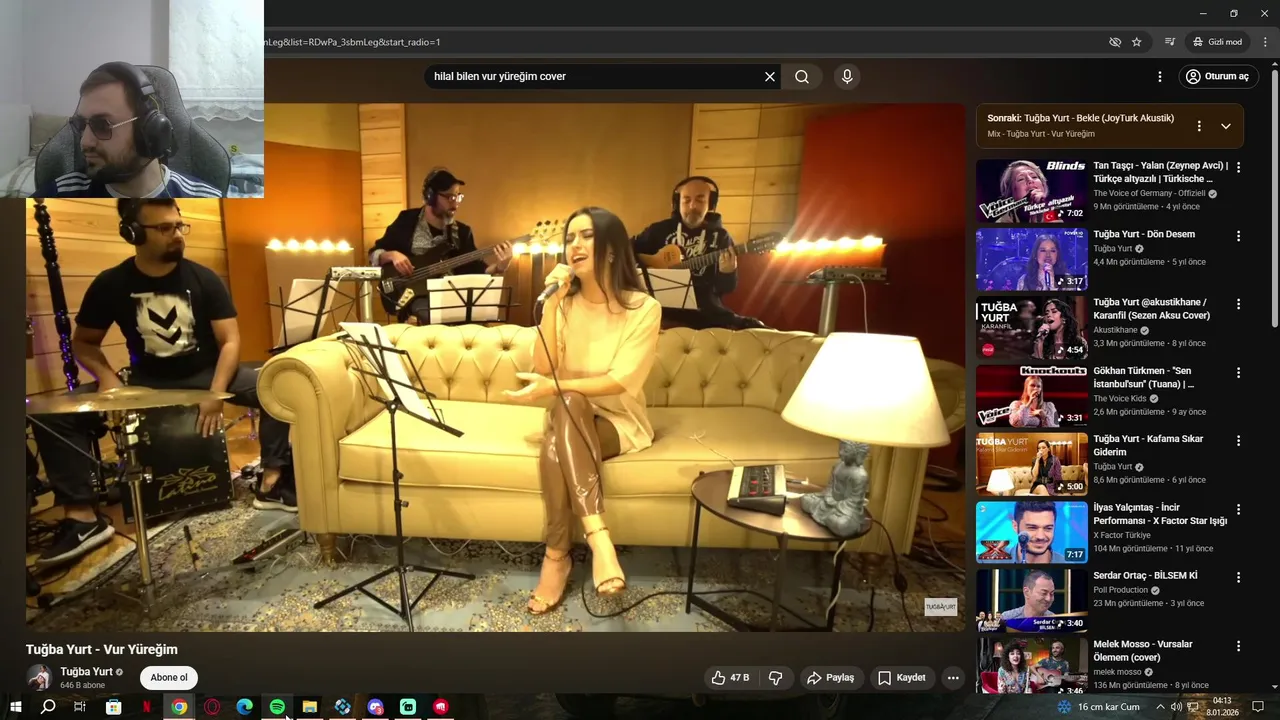Open options menu for Serdar Ortaç video
Viewport: 1280px width, 720px height.
tap(1239, 577)
